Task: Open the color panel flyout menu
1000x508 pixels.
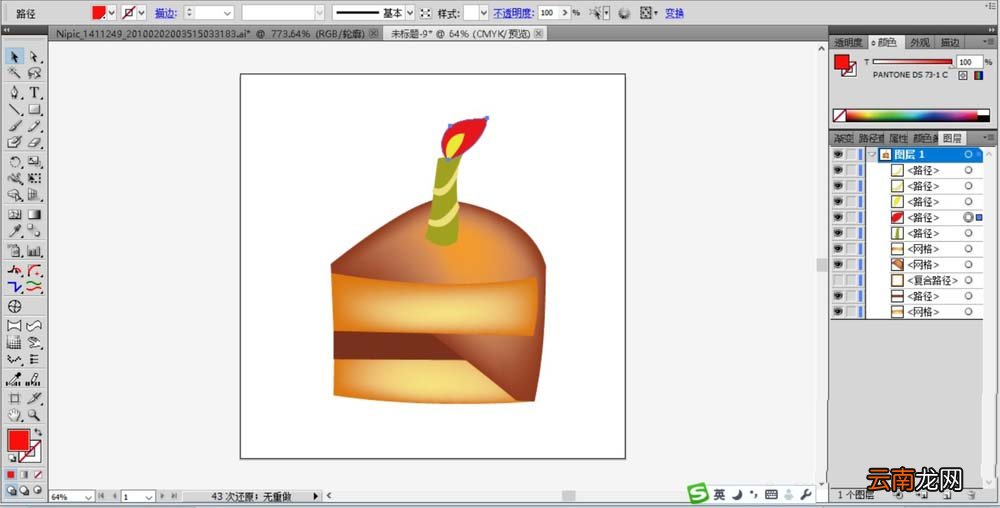Action: [989, 42]
